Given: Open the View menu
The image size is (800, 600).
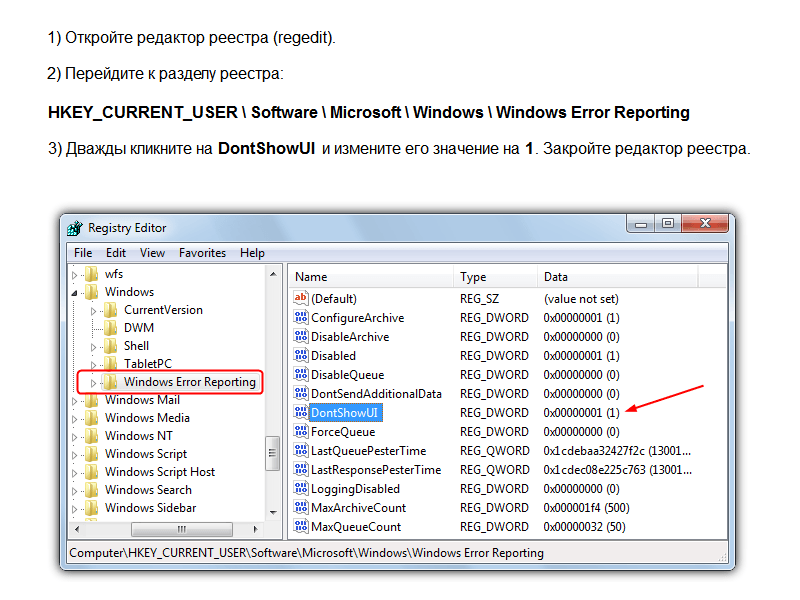Looking at the screenshot, I should [153, 253].
